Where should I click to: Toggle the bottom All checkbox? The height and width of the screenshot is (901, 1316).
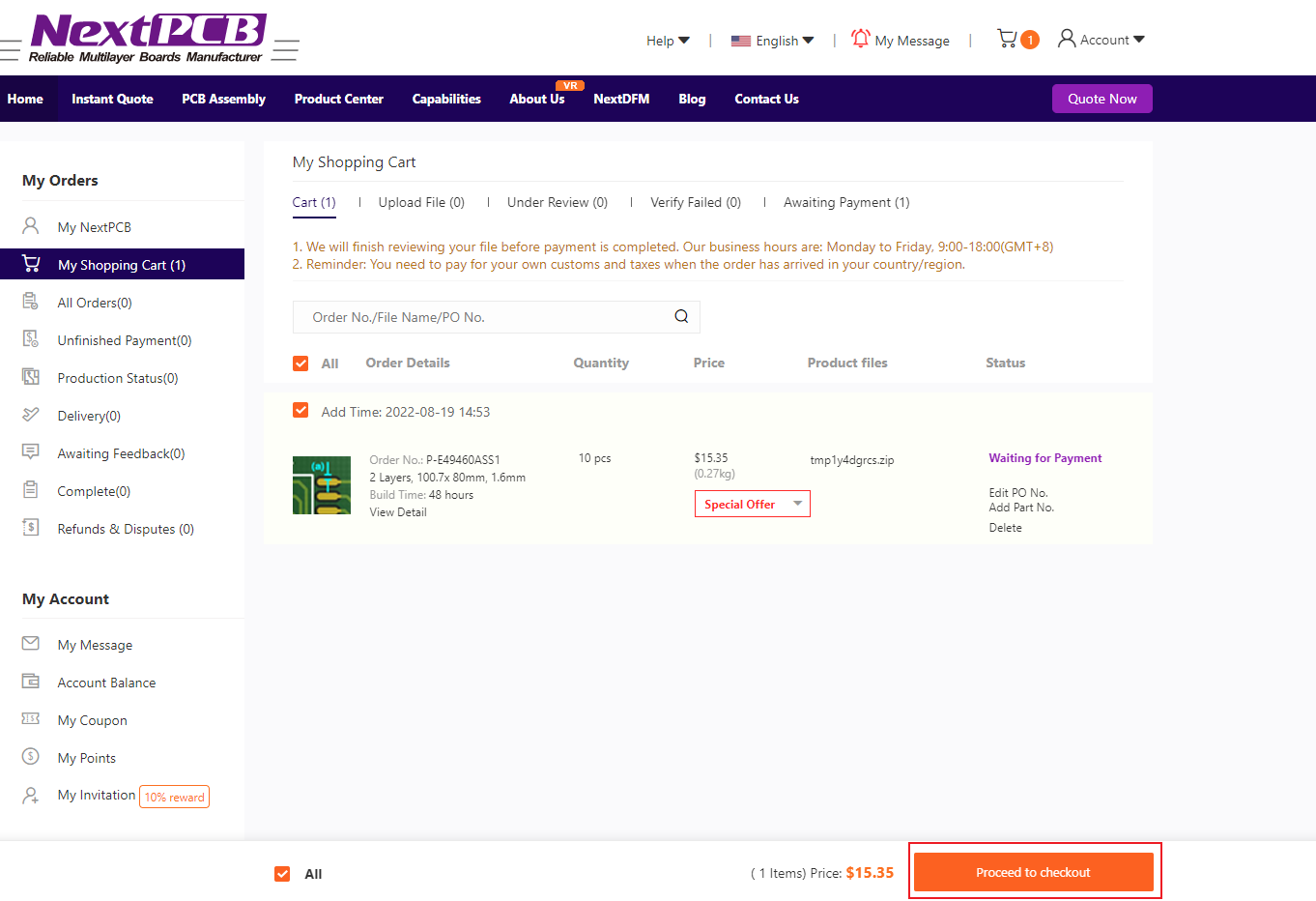[282, 874]
